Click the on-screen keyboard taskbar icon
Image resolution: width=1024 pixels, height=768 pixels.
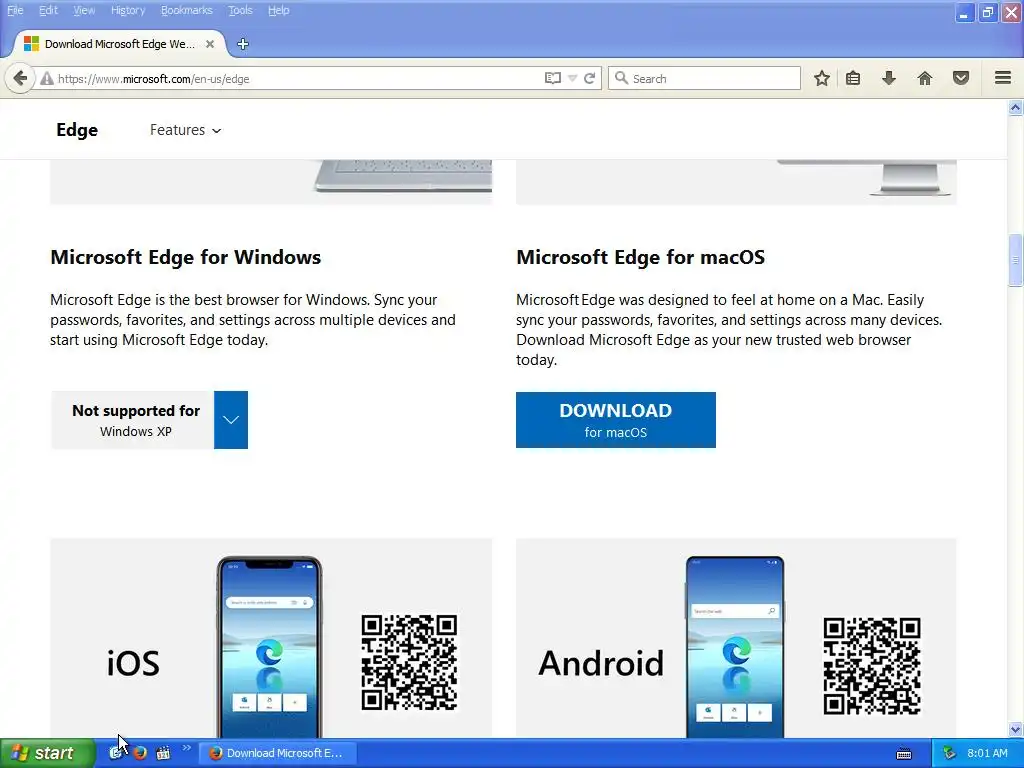(904, 754)
